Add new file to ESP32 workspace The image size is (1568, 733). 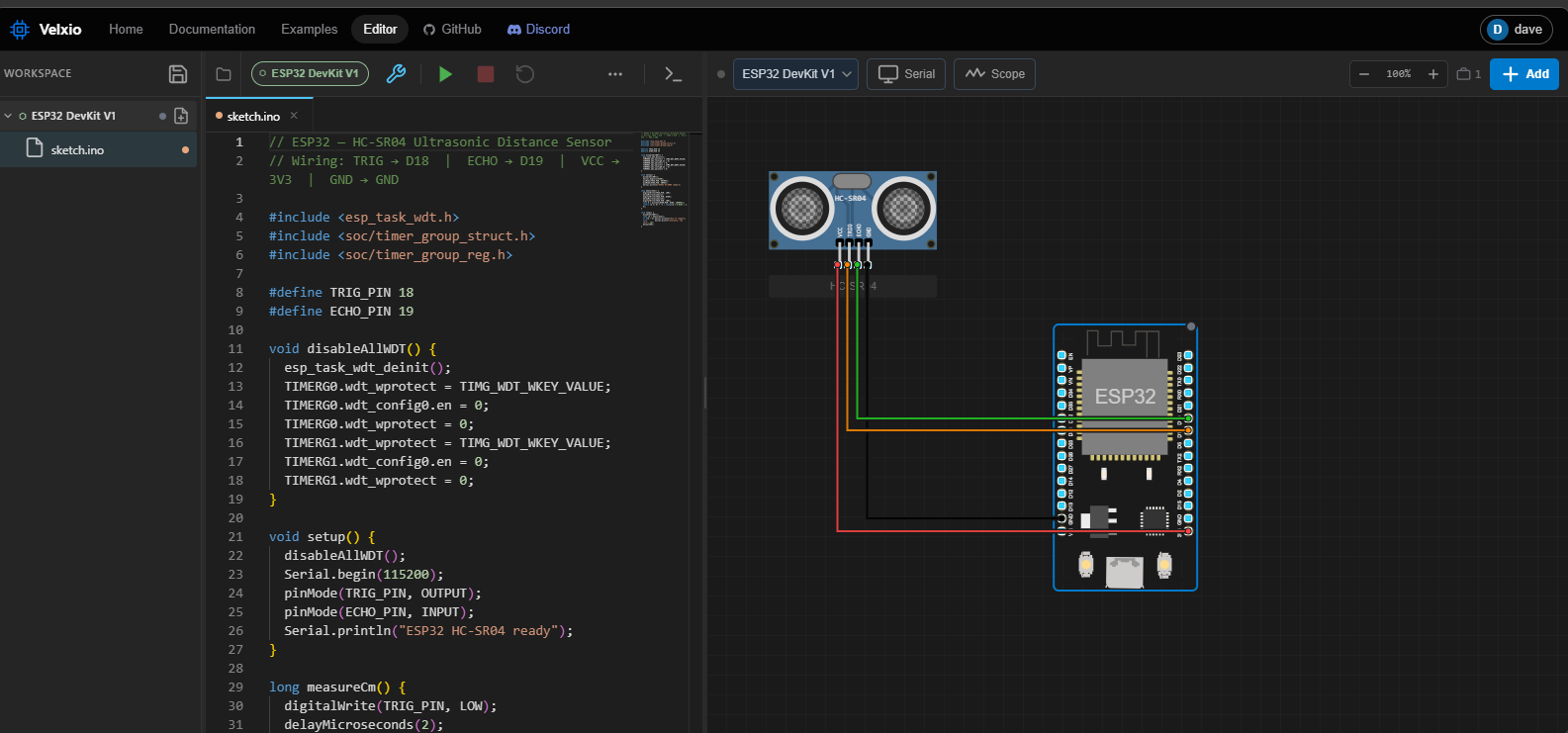[x=181, y=116]
